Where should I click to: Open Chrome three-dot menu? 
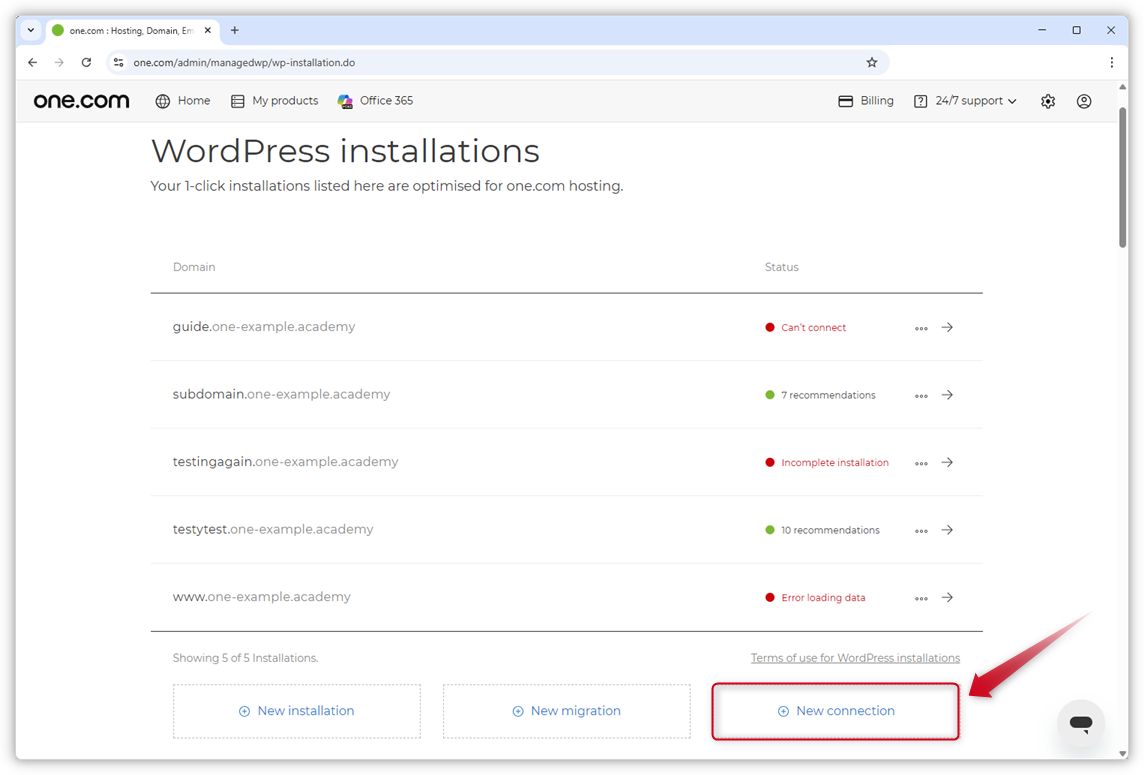tap(1111, 63)
